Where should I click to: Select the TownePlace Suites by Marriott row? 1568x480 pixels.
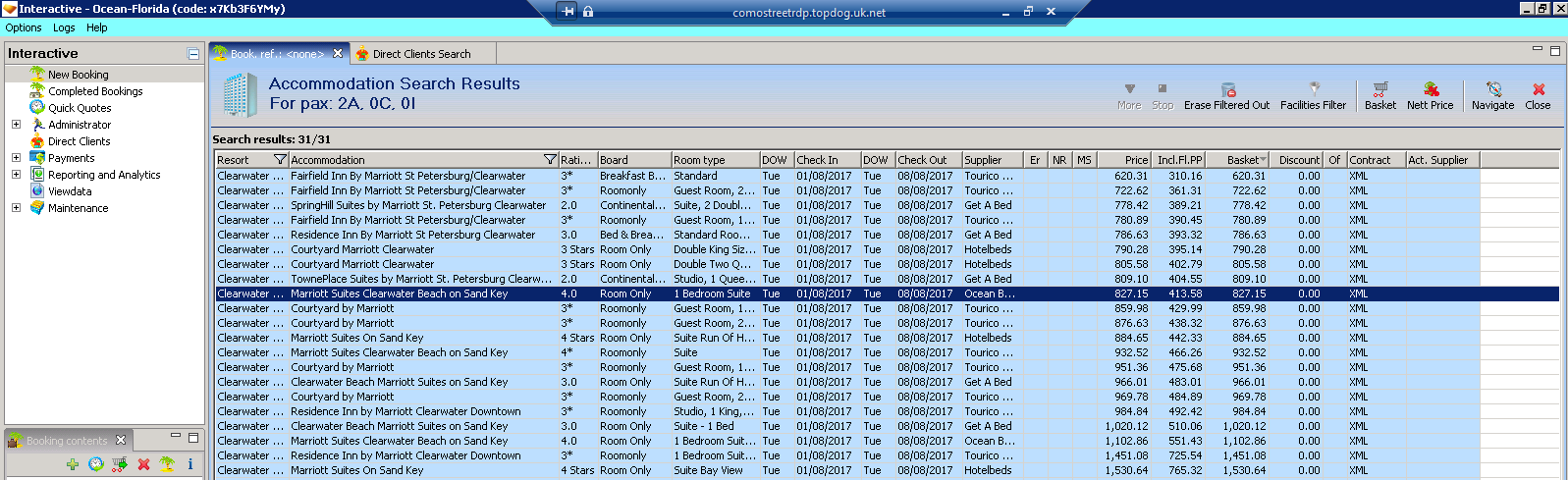(x=887, y=279)
